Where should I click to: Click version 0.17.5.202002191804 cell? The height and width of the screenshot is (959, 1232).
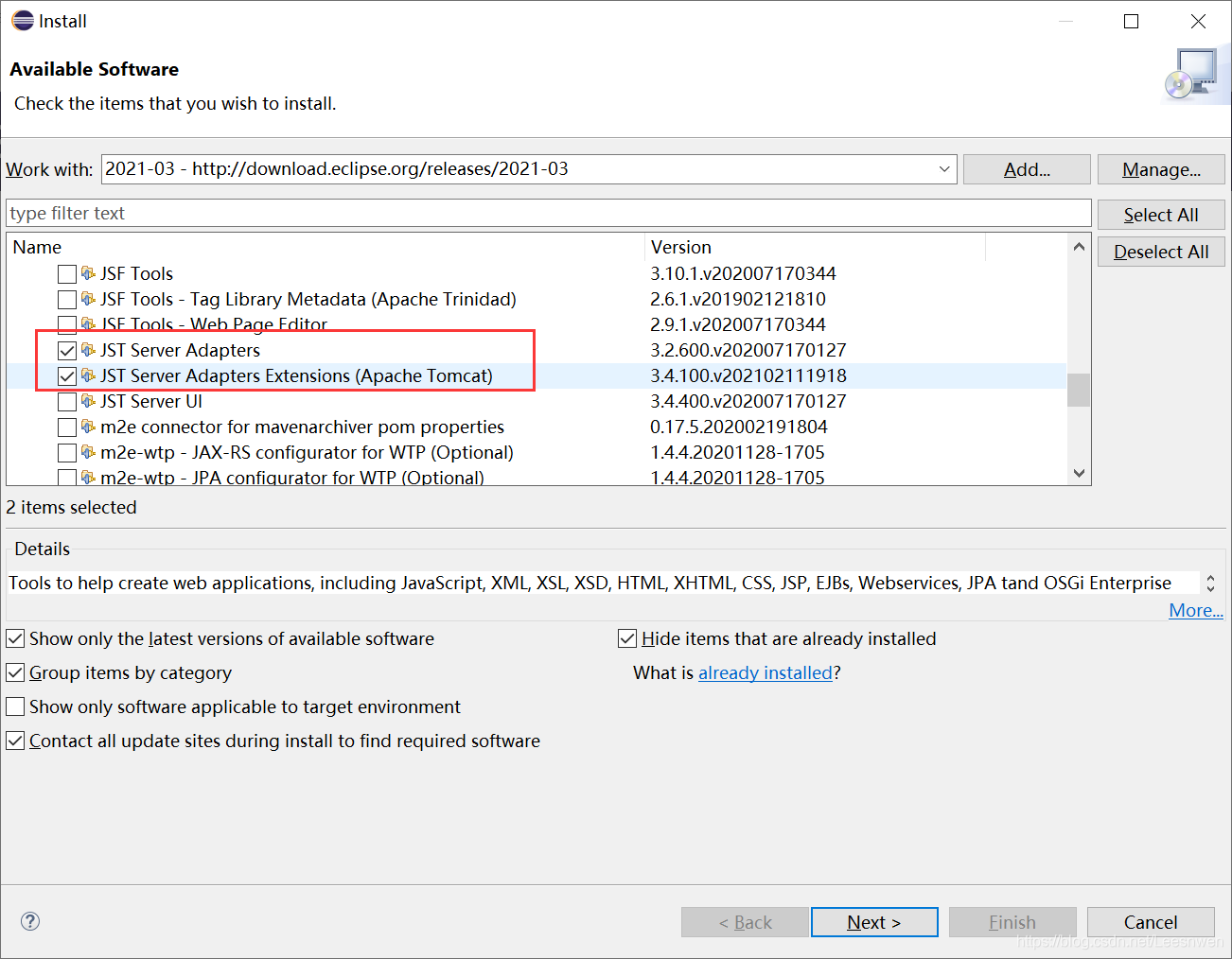click(739, 427)
